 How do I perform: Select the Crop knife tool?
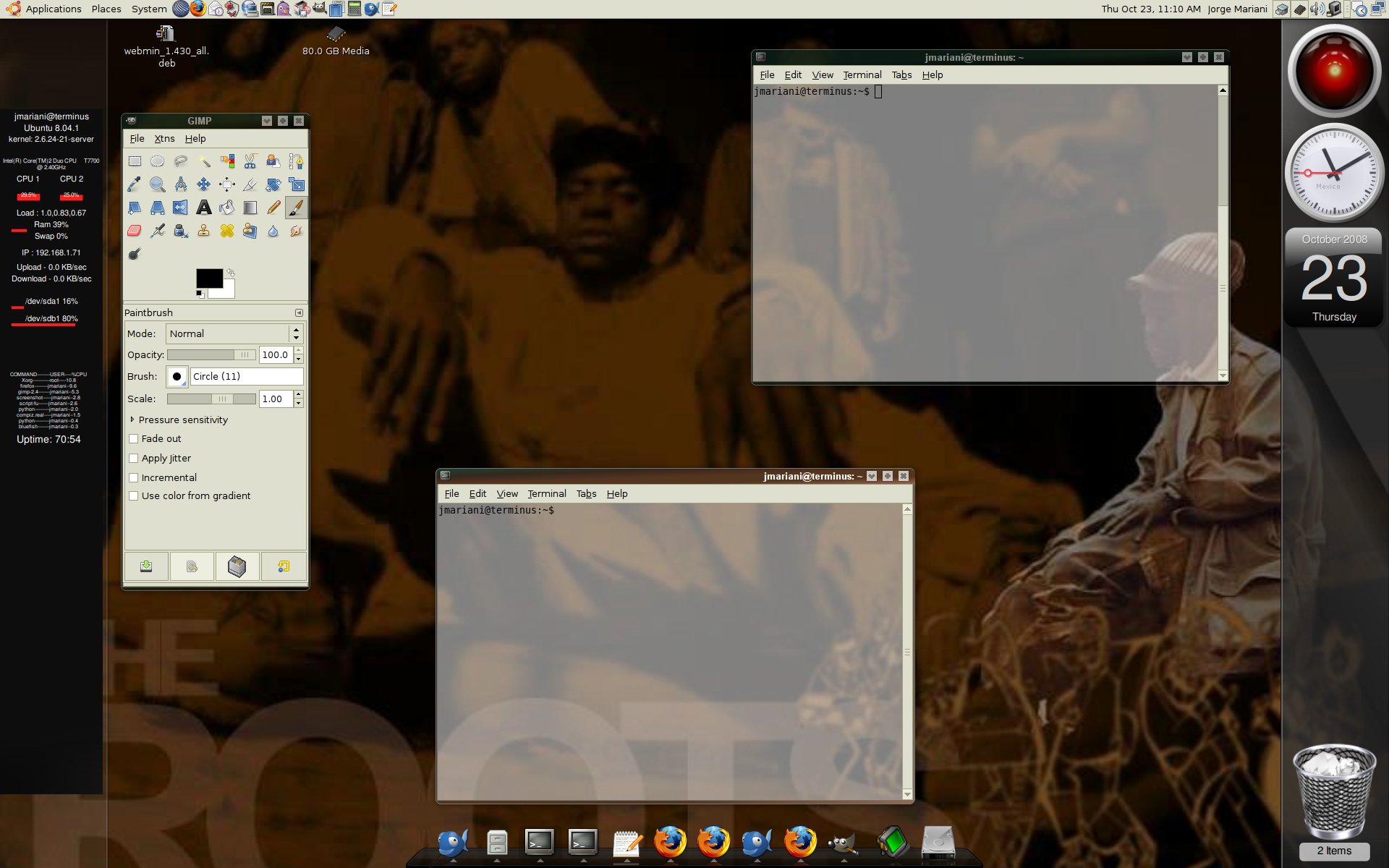(x=250, y=184)
